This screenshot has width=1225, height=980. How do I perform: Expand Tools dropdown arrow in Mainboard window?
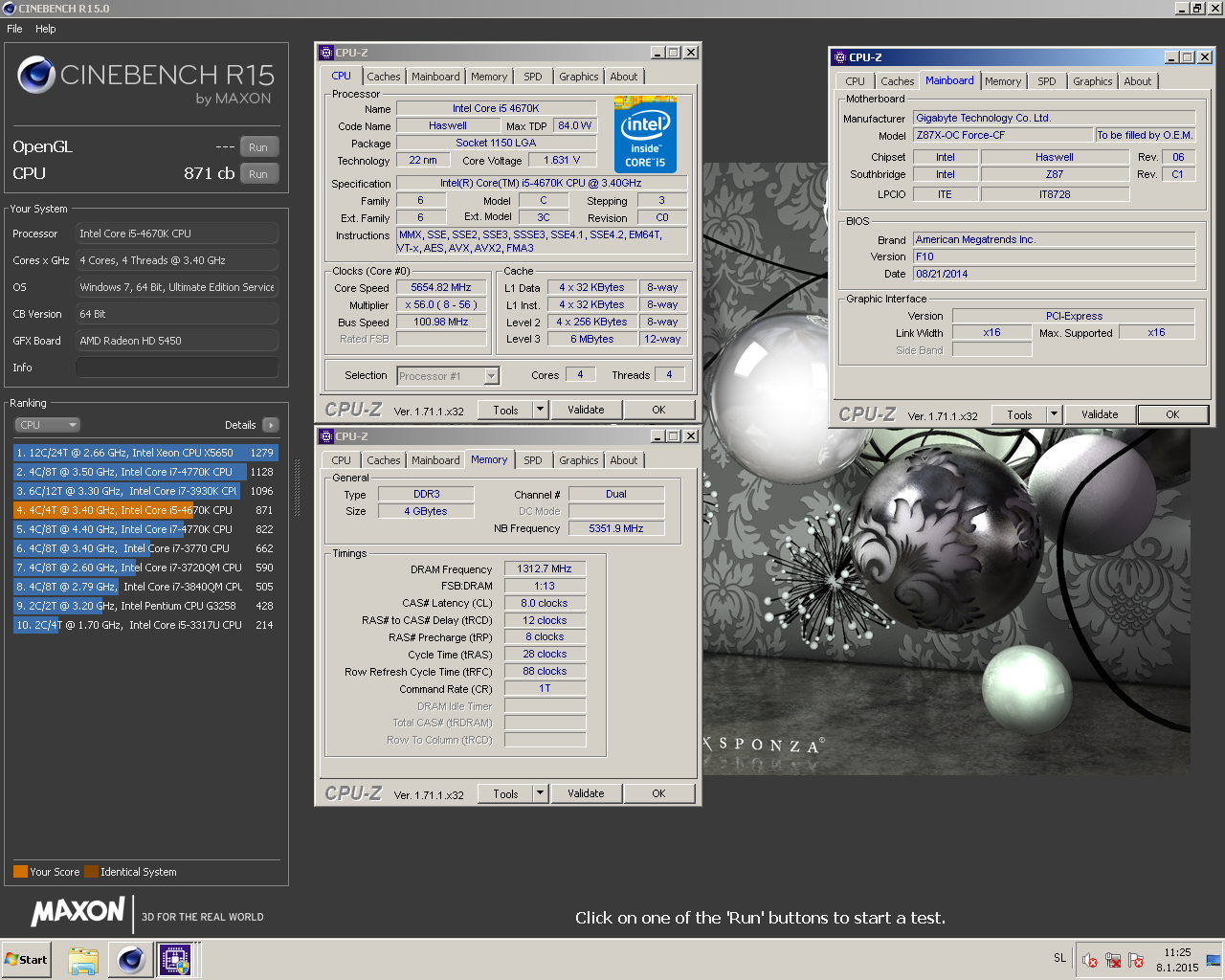click(1054, 414)
